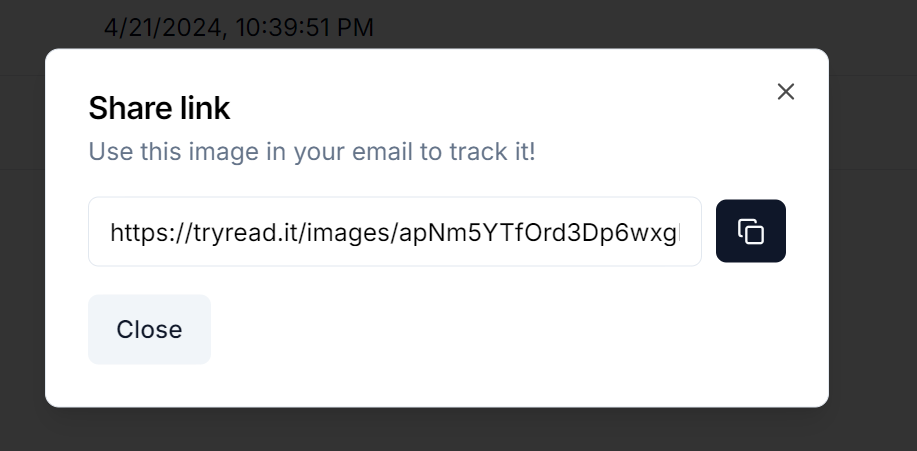This screenshot has height=451, width=917.
Task: Click empty white space right of Close button
Action: pyautogui.click(x=497, y=329)
